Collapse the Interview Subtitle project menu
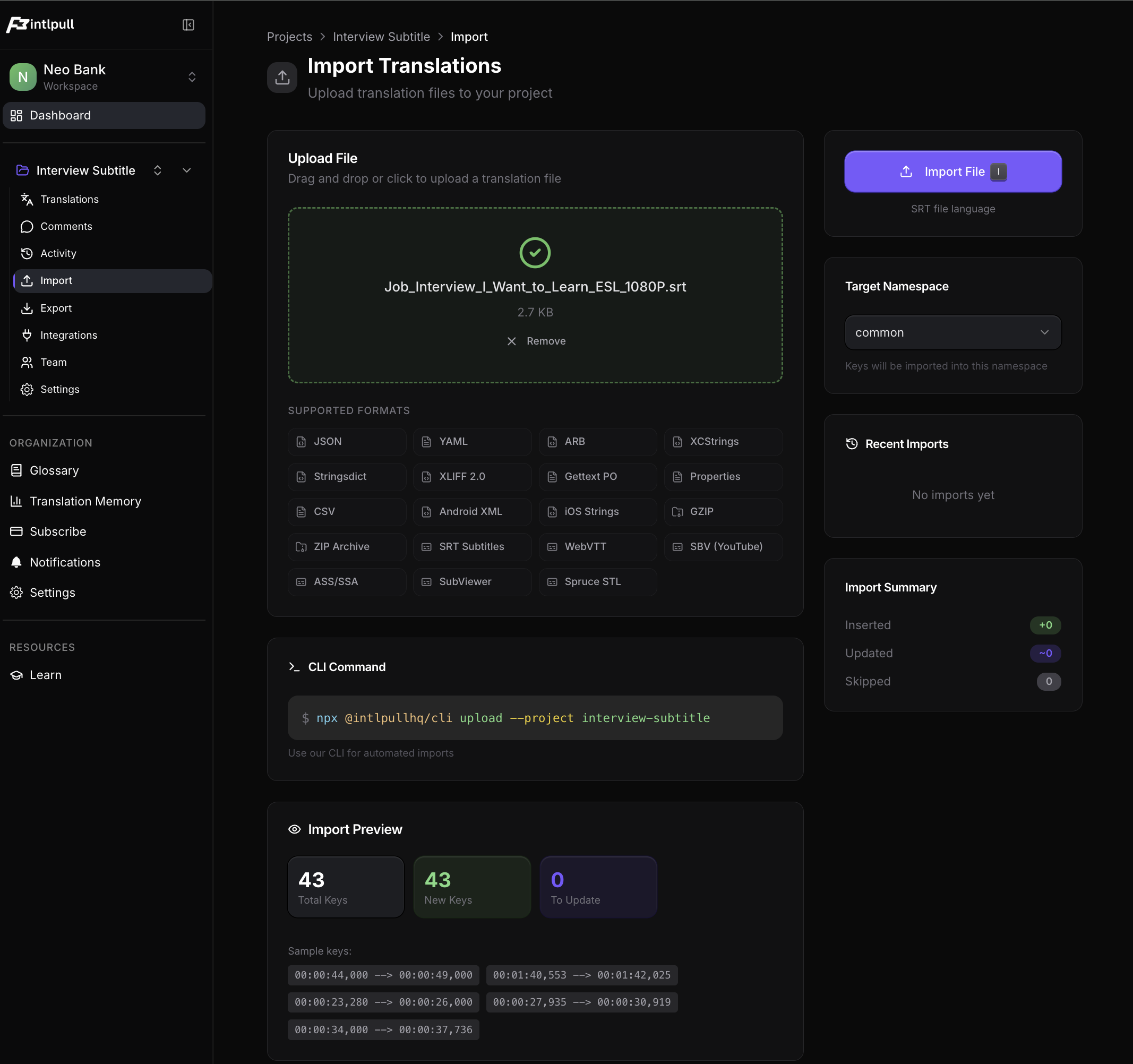This screenshot has width=1133, height=1064. [187, 170]
